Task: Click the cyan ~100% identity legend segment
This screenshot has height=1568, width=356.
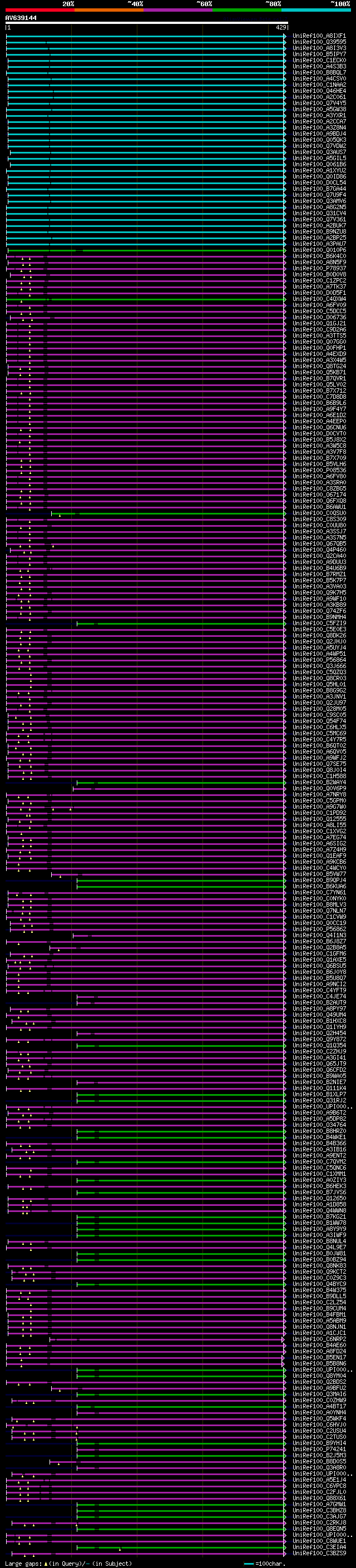Action: pos(316,11)
